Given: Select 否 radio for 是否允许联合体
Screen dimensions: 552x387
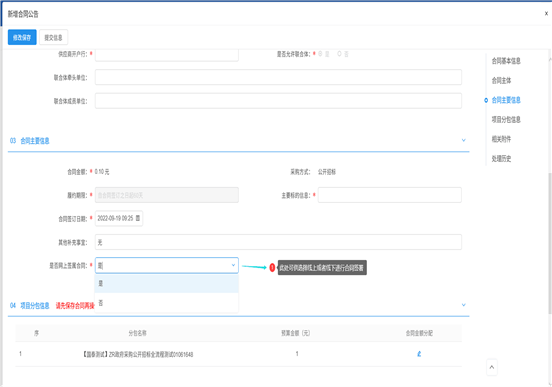Looking at the screenshot, I should (x=339, y=54).
